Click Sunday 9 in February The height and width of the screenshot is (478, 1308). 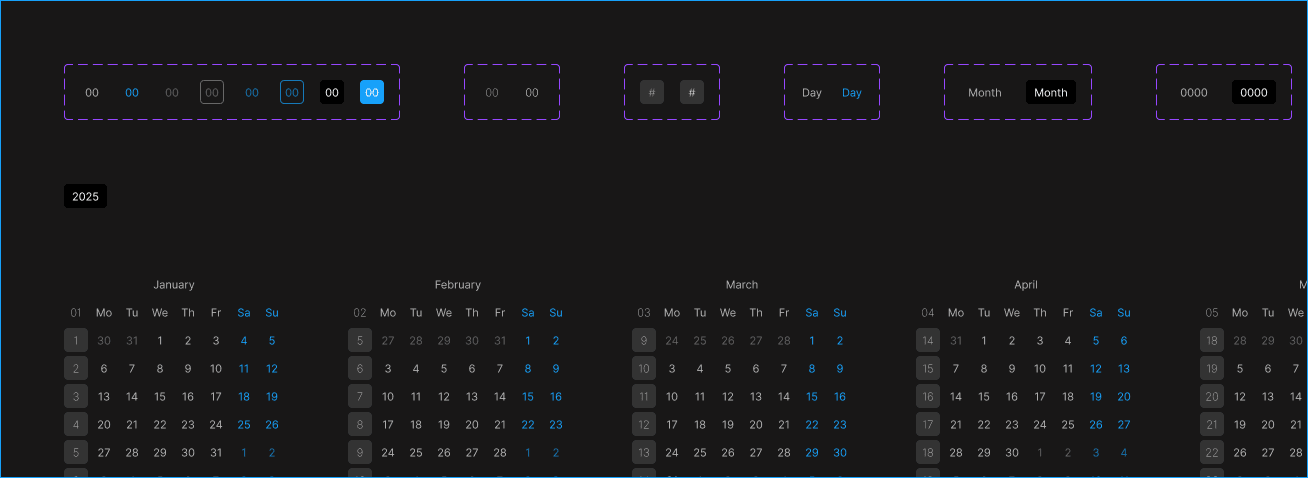click(556, 369)
